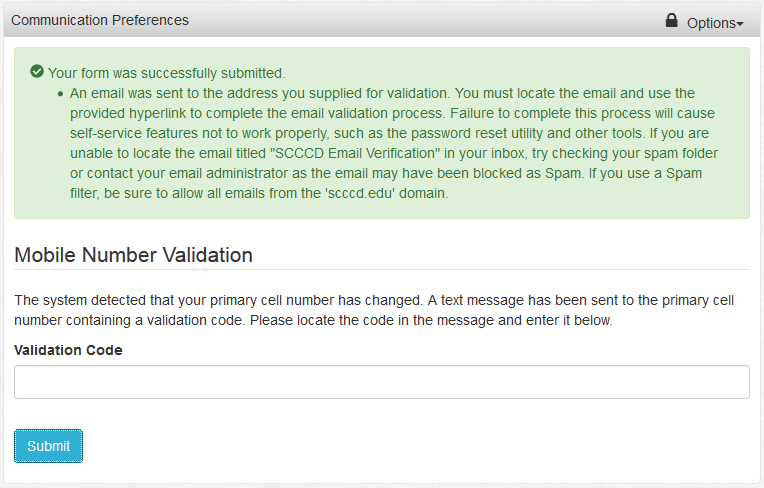Click the 'spam folder' phrase in the alert
The image size is (764, 488).
680,154
